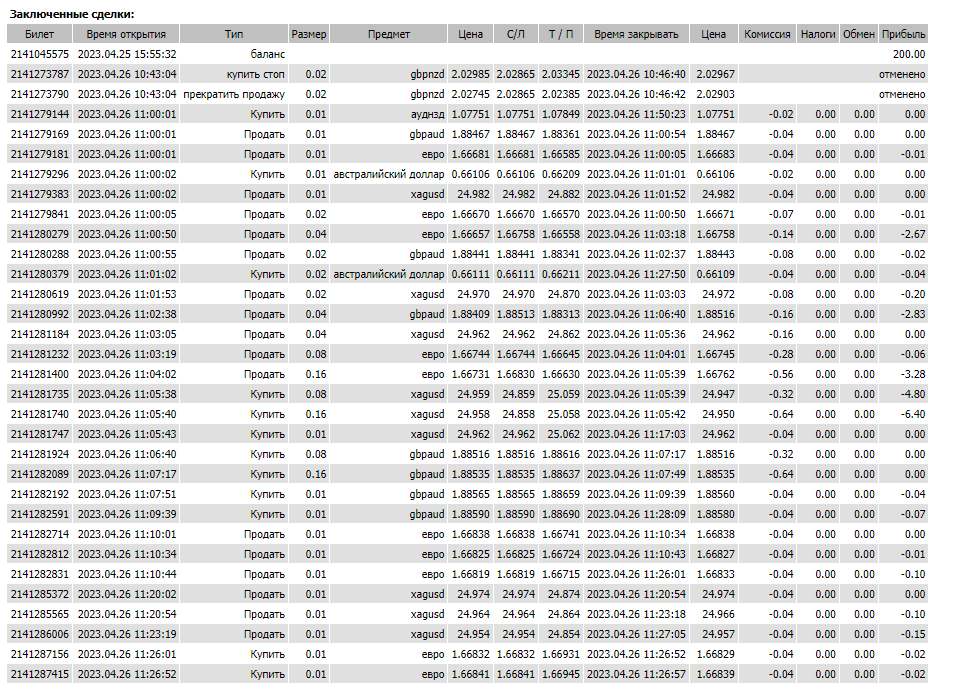Select the Предмет column header
The width and height of the screenshot is (959, 688).
[x=389, y=34]
